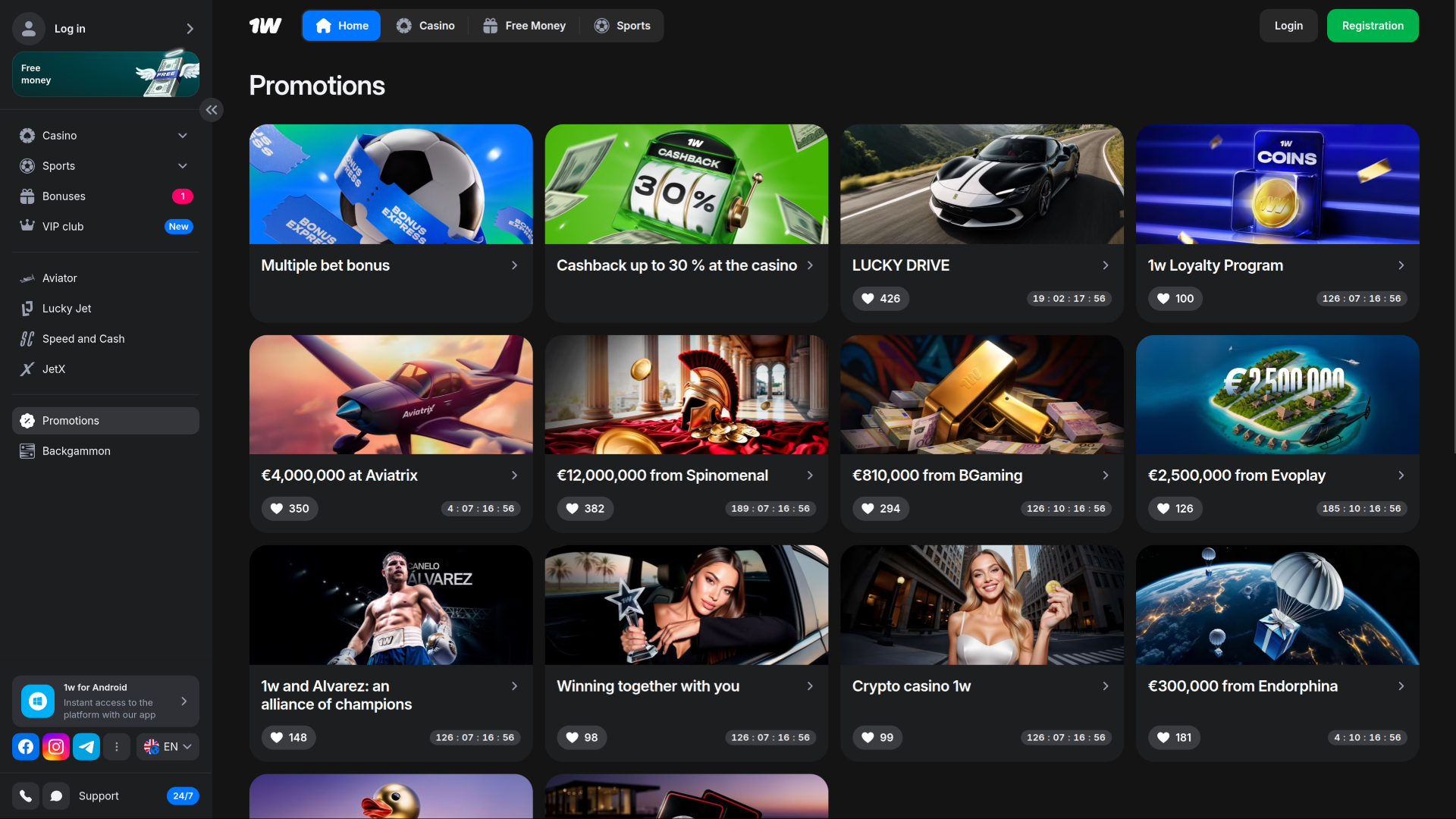
Task: Toggle the heart on Crypto casino 1w
Action: (x=868, y=737)
